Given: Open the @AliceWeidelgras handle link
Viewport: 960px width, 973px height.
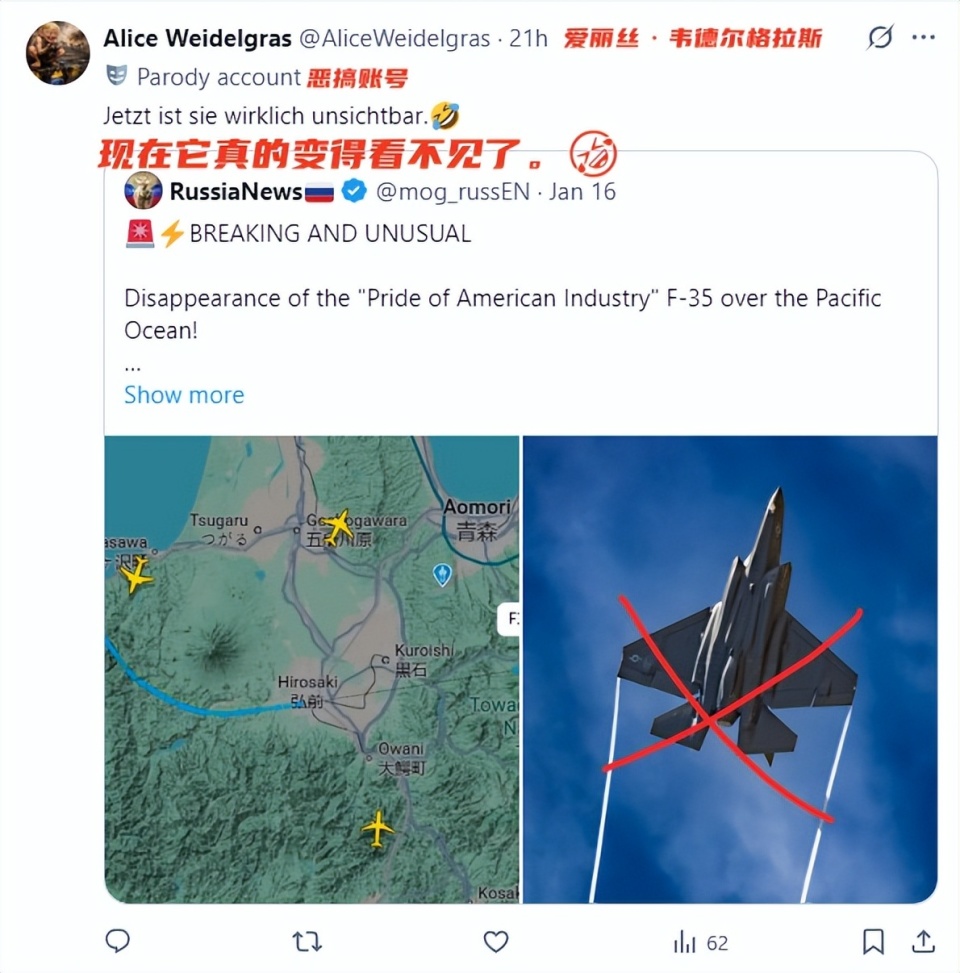Looking at the screenshot, I should click(x=395, y=38).
